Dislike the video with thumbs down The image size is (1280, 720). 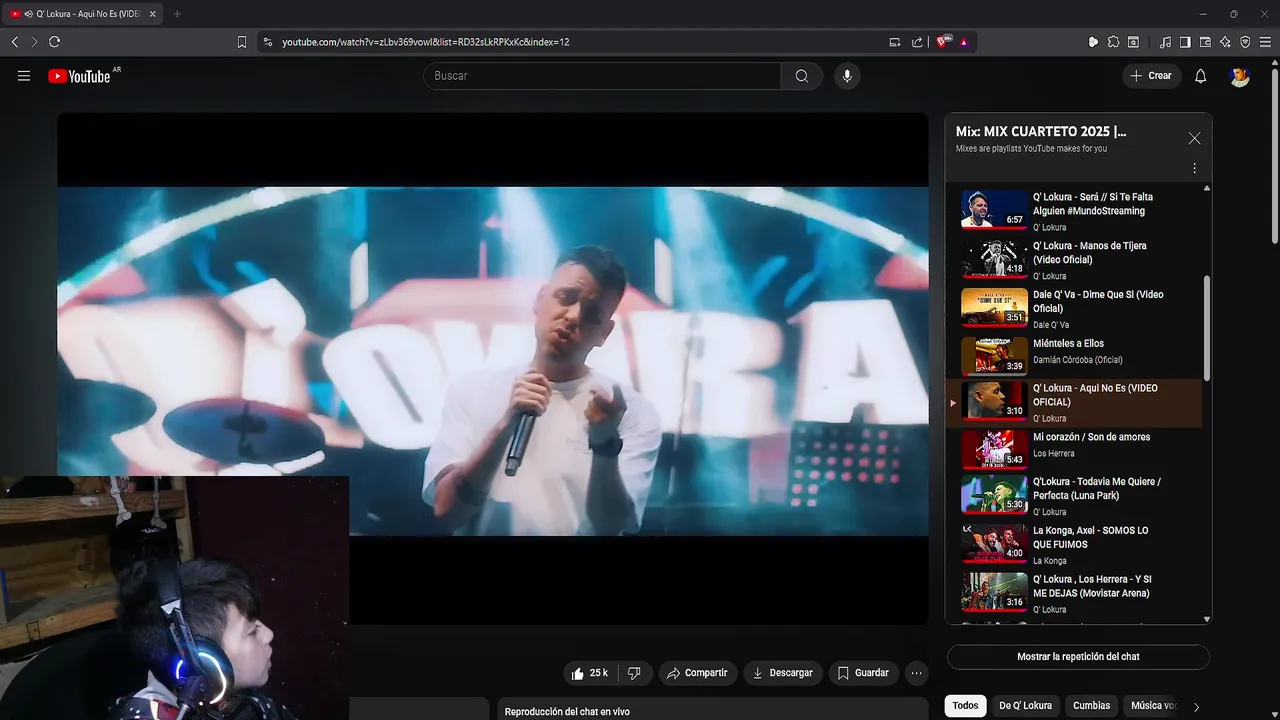[634, 673]
